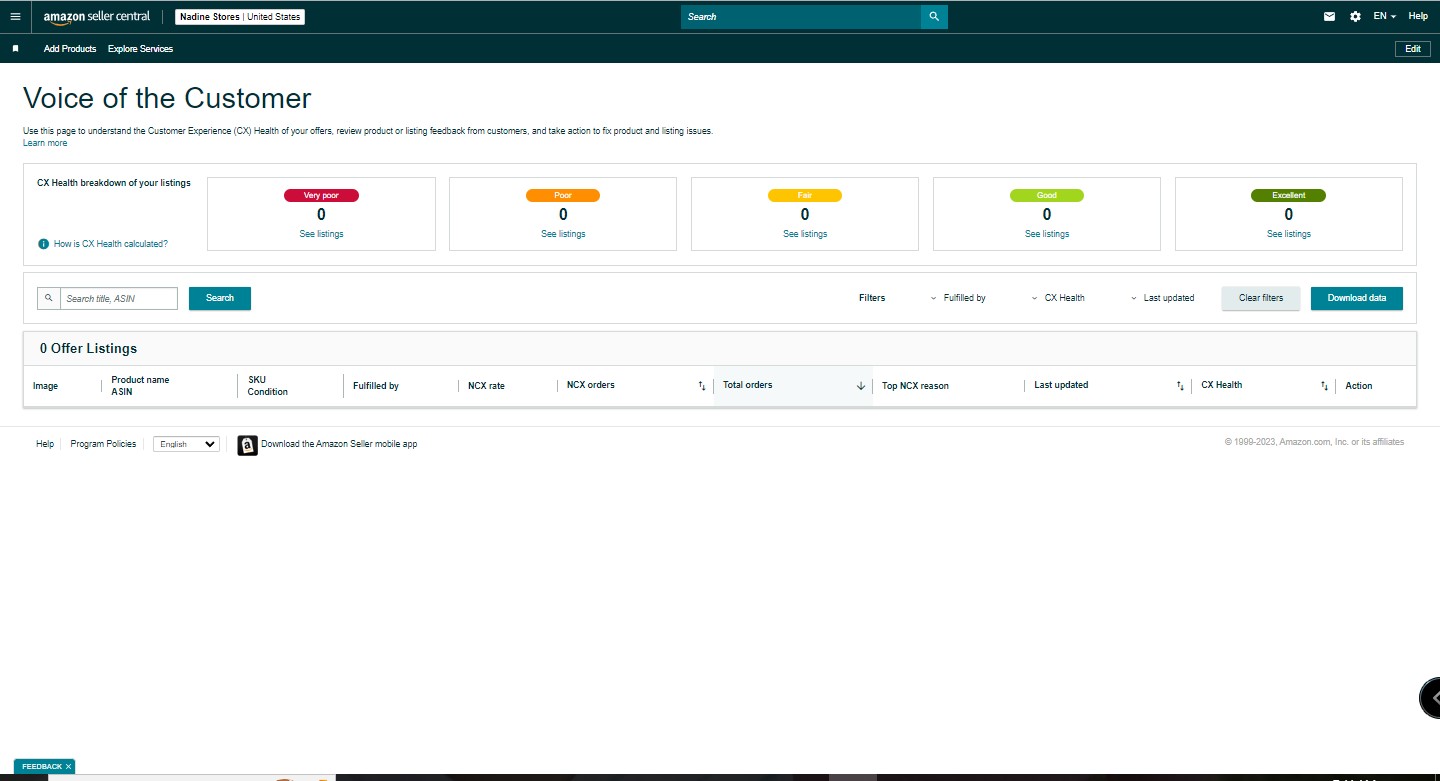Click the Action column header
The width and height of the screenshot is (1440, 781).
tap(1359, 386)
